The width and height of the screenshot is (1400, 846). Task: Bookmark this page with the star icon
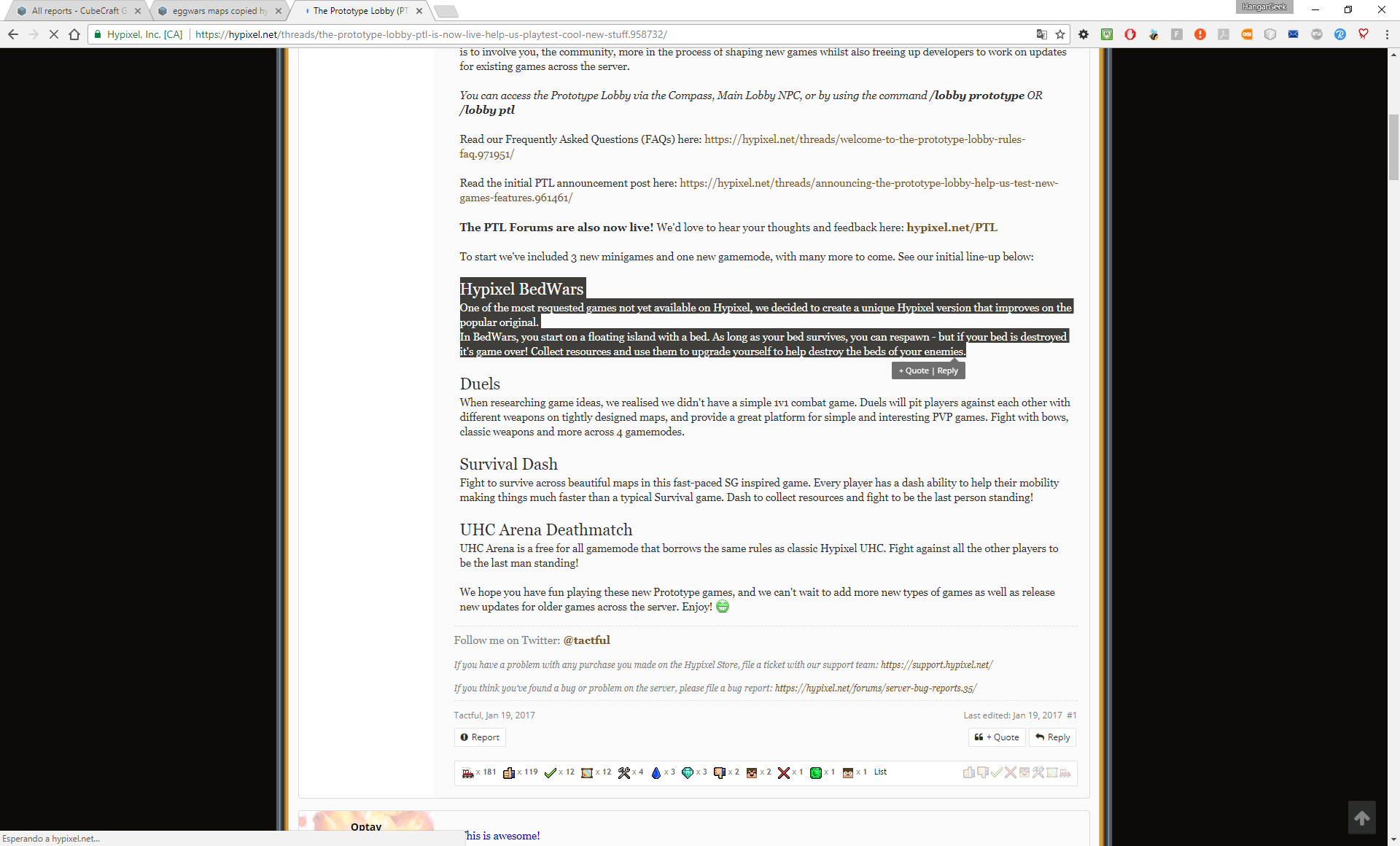coord(1060,34)
